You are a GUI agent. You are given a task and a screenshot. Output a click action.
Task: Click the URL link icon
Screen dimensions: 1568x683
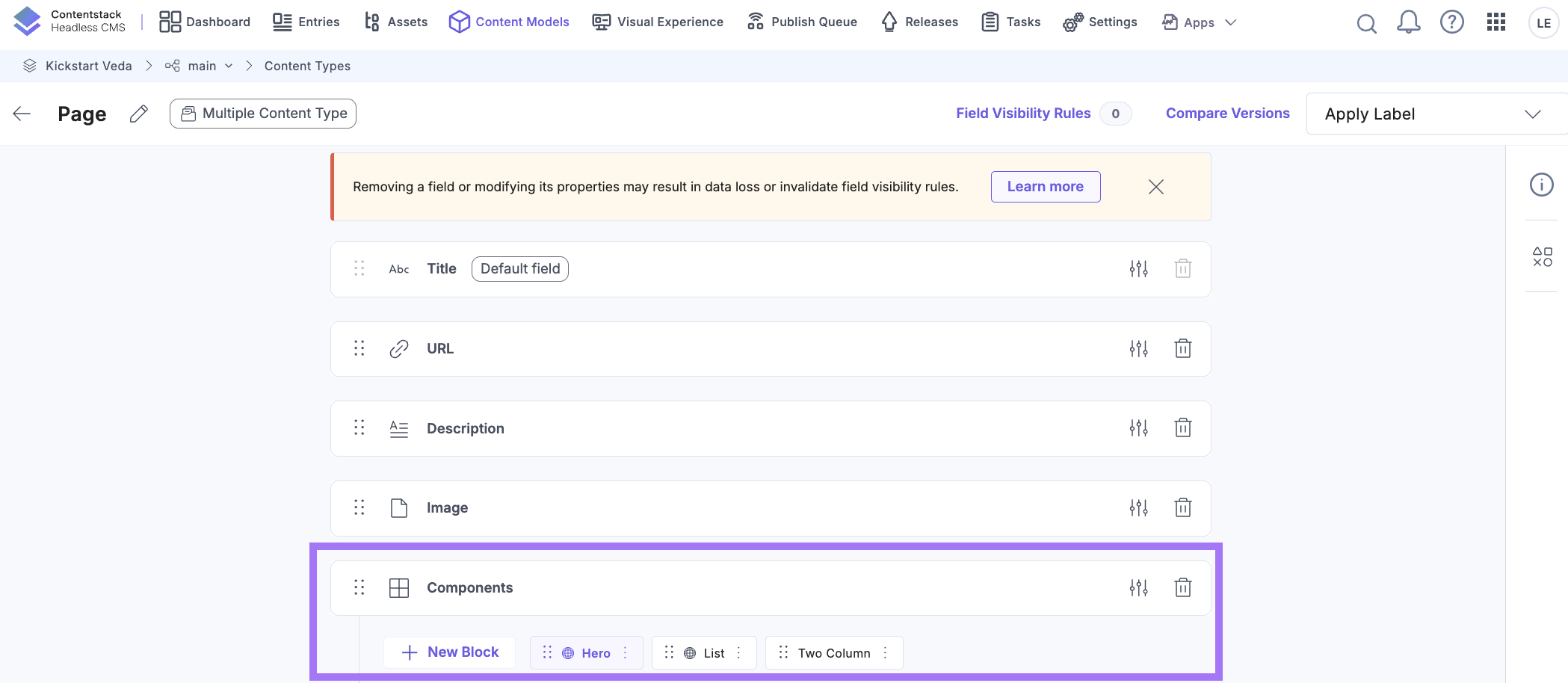coord(399,349)
